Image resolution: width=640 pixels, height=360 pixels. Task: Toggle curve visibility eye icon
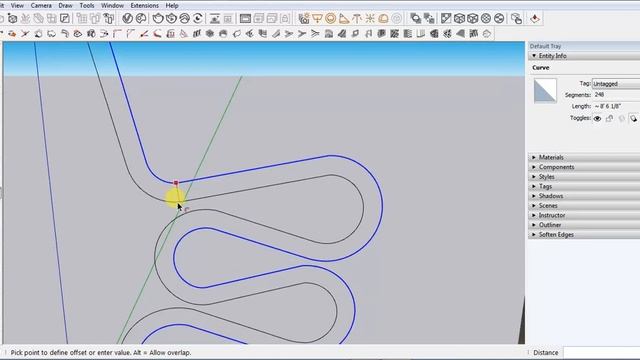tap(597, 118)
